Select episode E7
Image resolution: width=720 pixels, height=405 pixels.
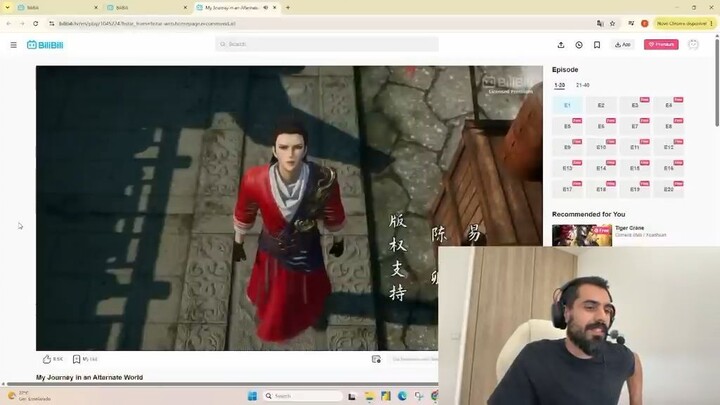pos(635,126)
